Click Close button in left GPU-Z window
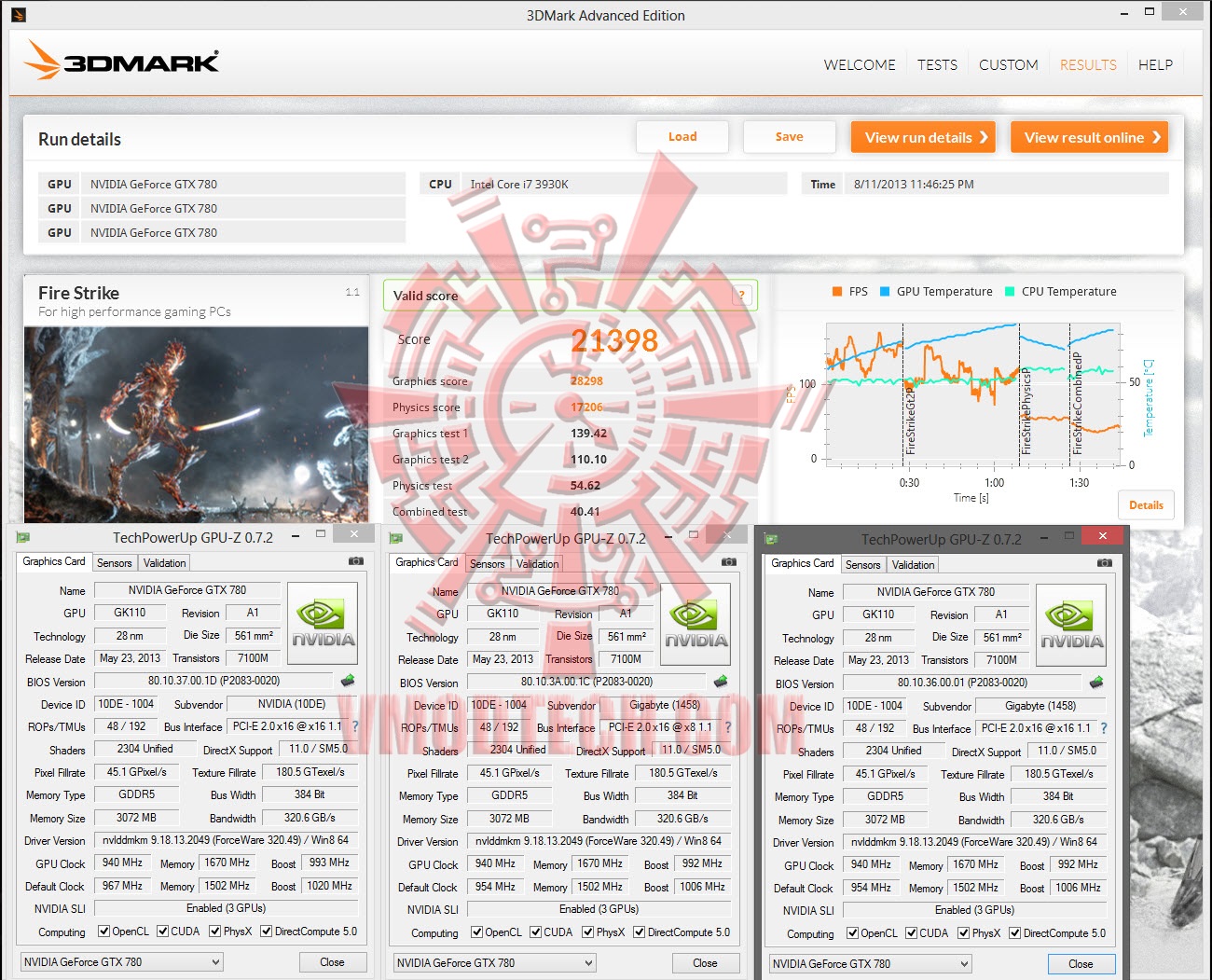 point(333,962)
